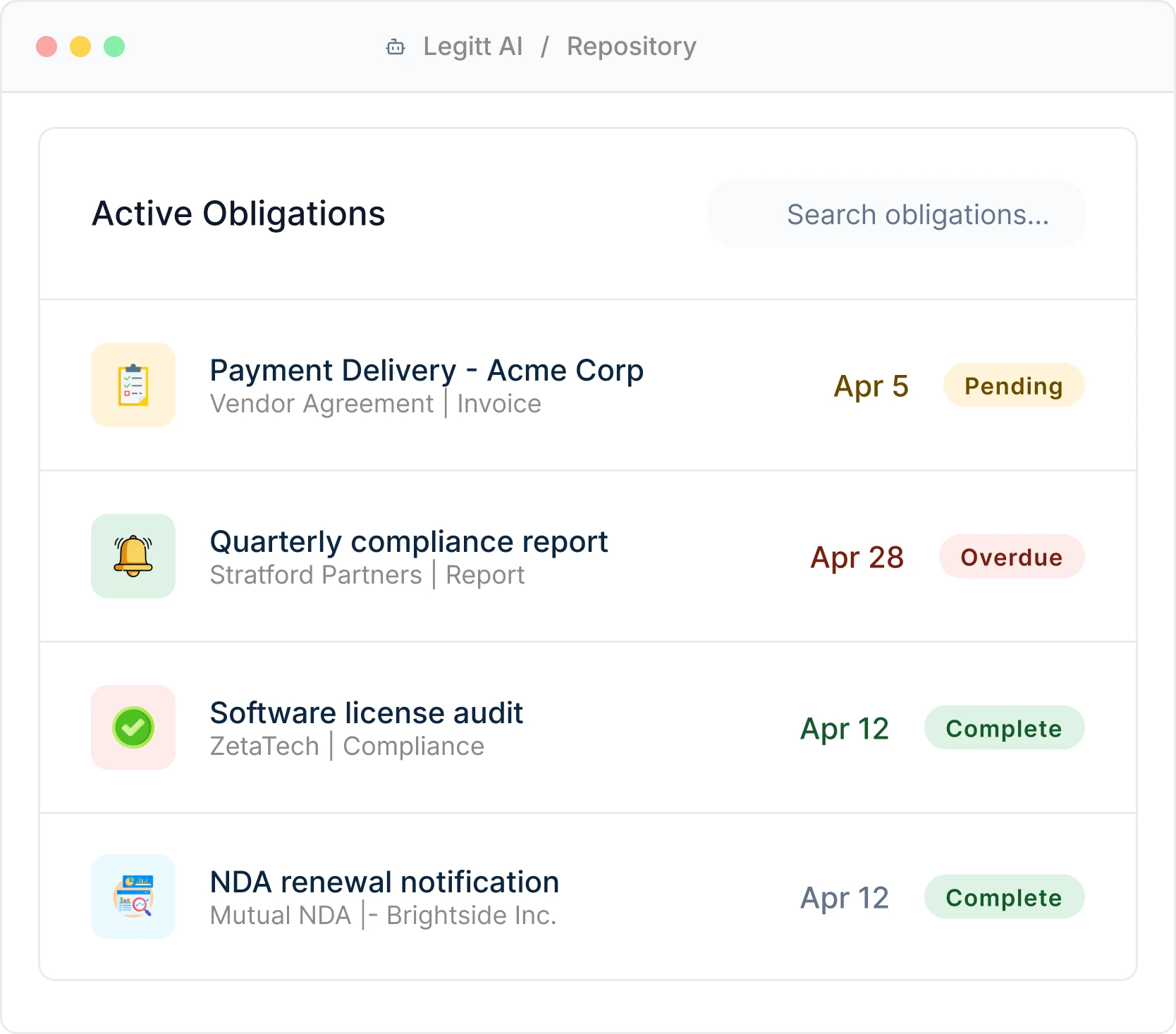Focus the Search obligations field
The image size is (1176, 1034).
[896, 214]
